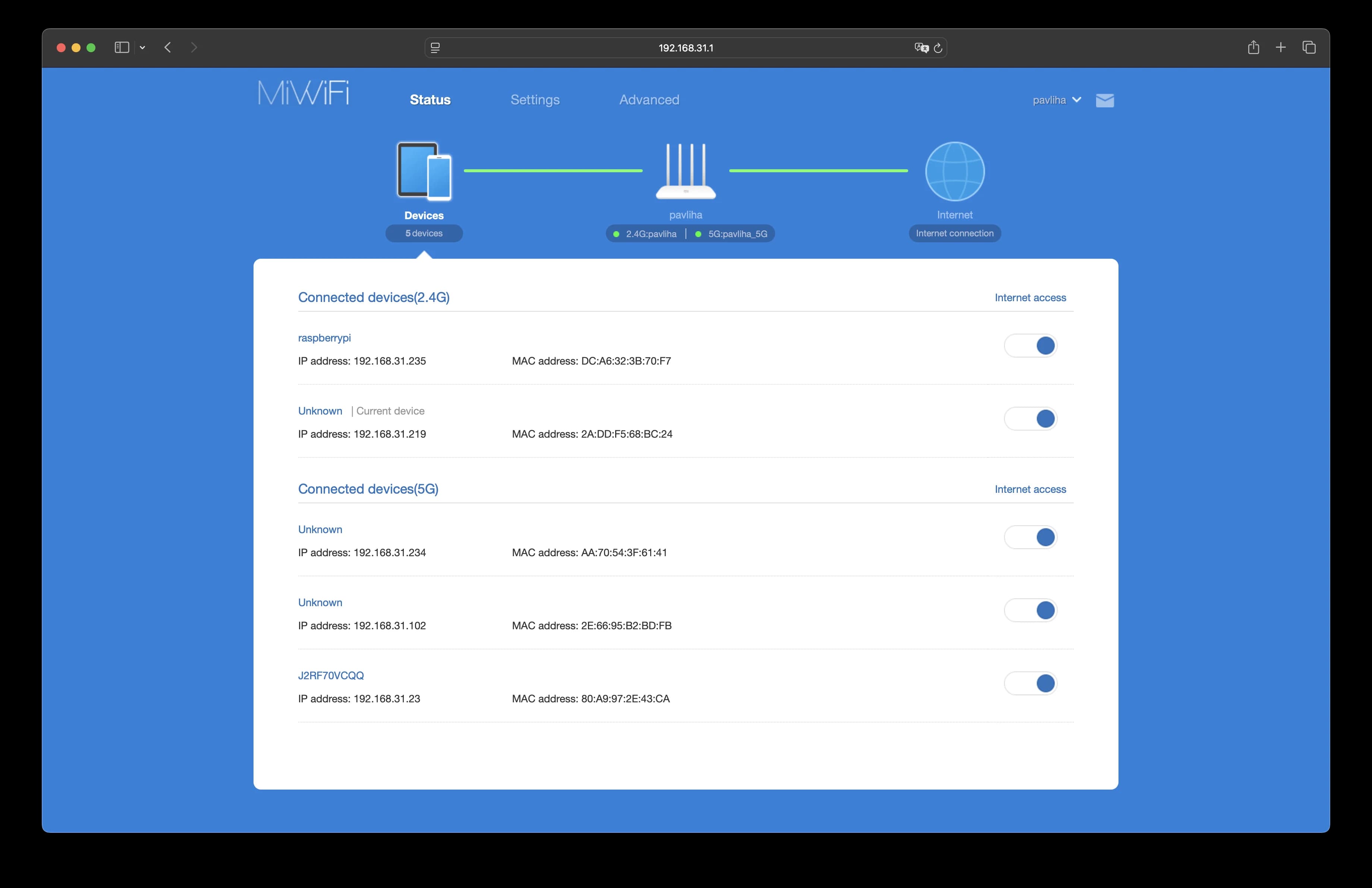The width and height of the screenshot is (1372, 888).
Task: Disable internet access for J2RF70VCQQ
Action: [1031, 683]
